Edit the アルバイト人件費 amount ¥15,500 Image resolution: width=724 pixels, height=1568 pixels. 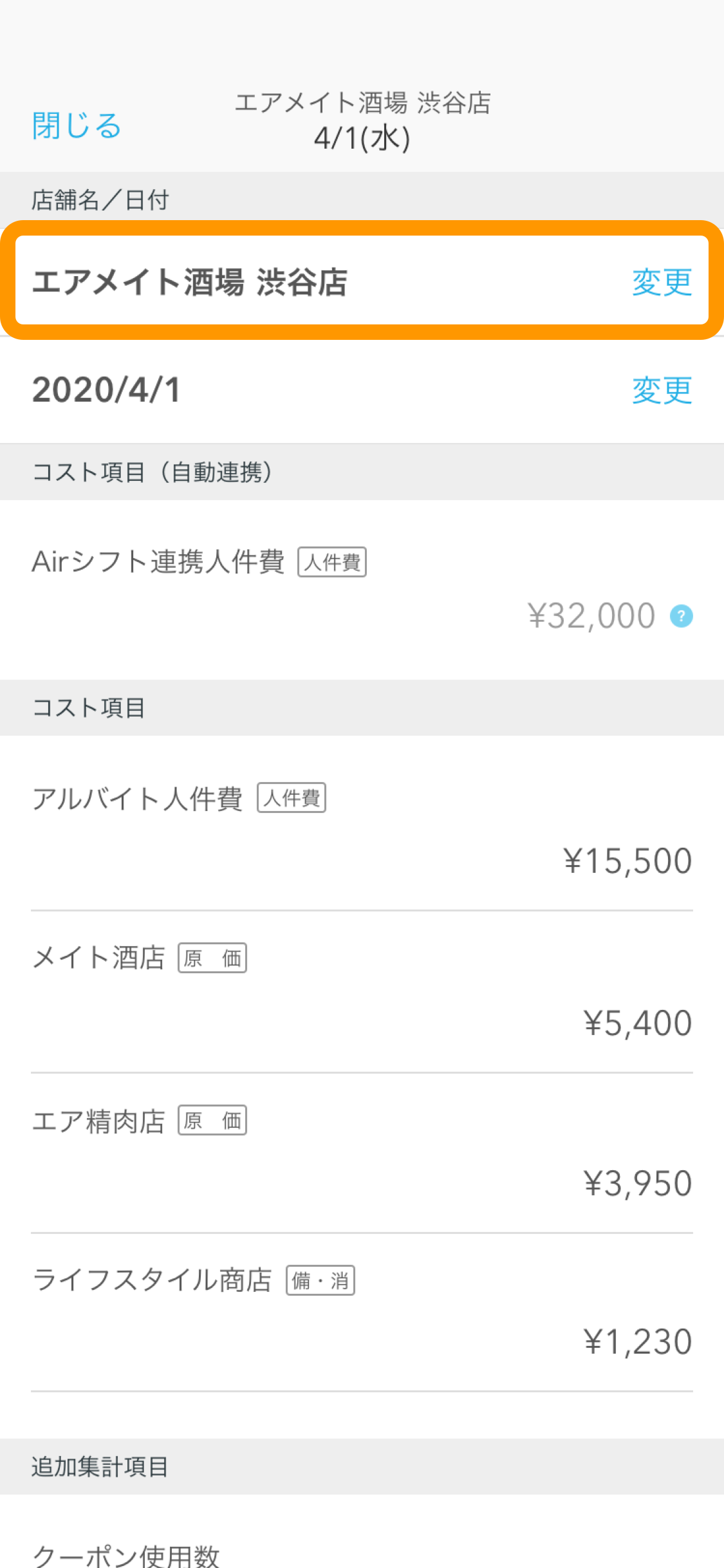[627, 861]
